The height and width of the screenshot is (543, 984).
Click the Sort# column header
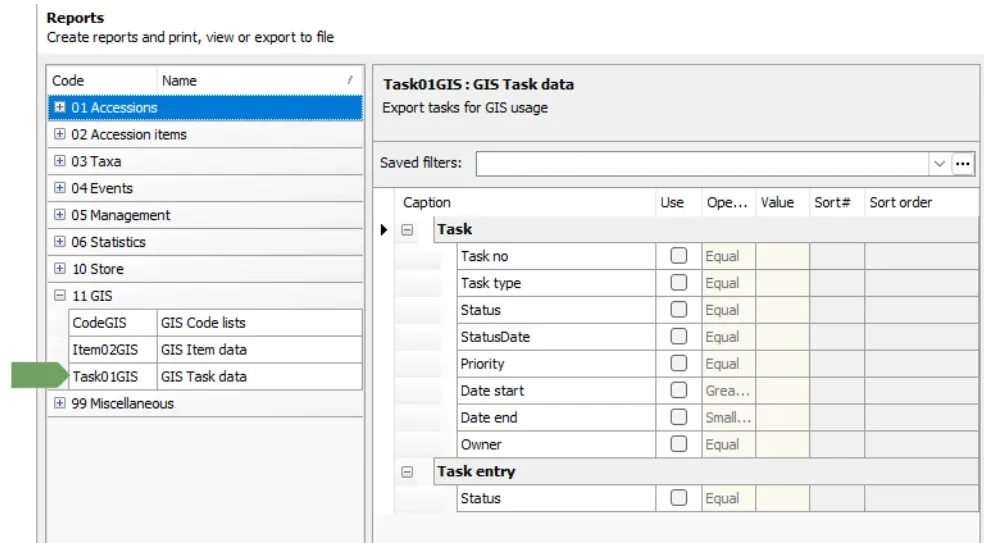tap(837, 202)
